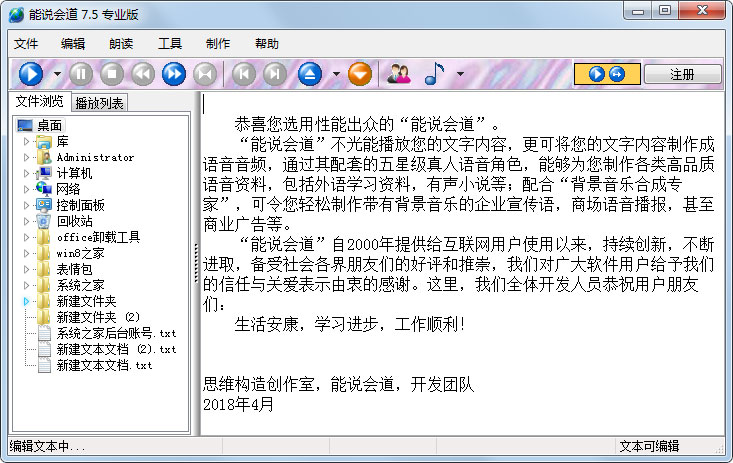Open the 编辑 menu
Screen dimensions: 733x463
tap(73, 43)
